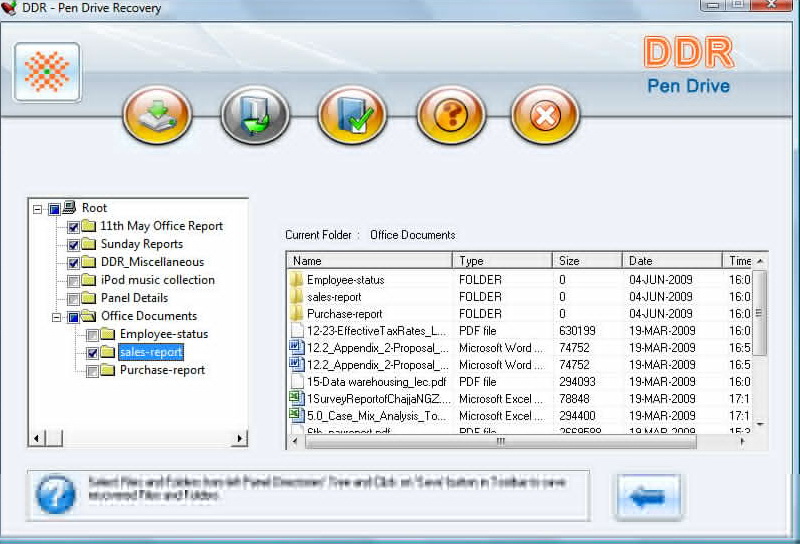Sort file list by Name column header
This screenshot has width=800, height=544.
click(368, 261)
